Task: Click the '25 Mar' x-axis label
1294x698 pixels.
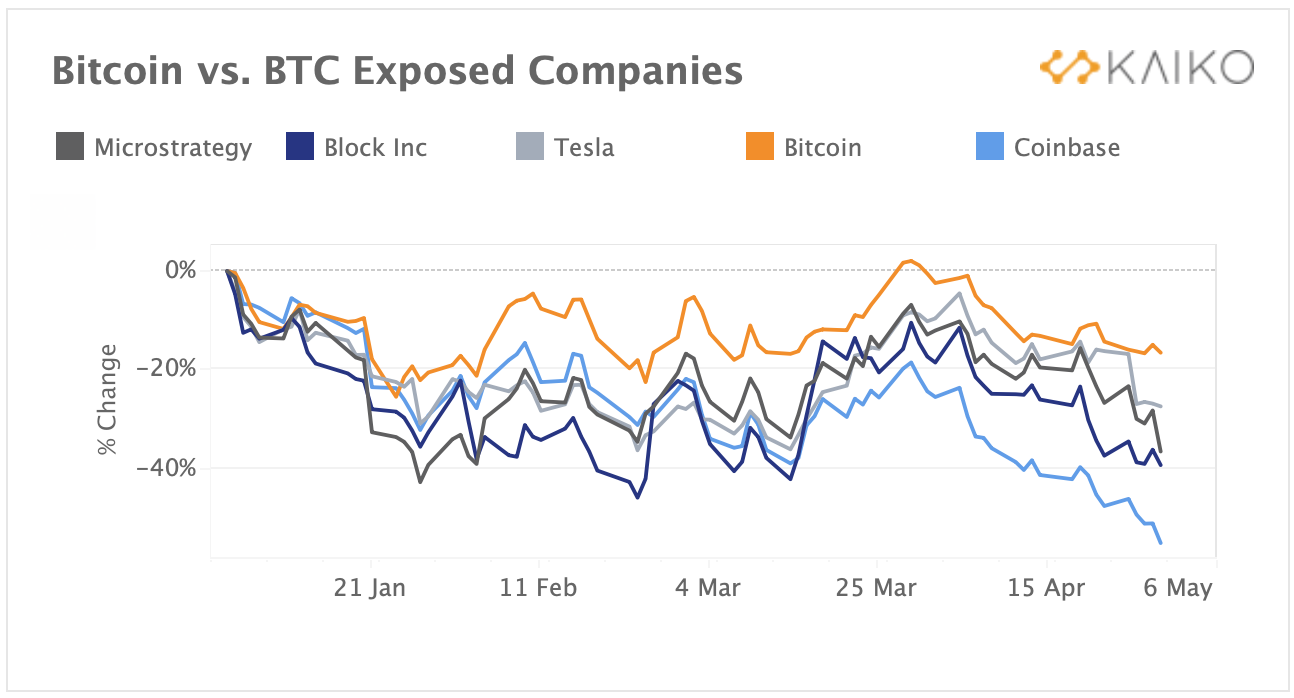Action: coord(876,588)
